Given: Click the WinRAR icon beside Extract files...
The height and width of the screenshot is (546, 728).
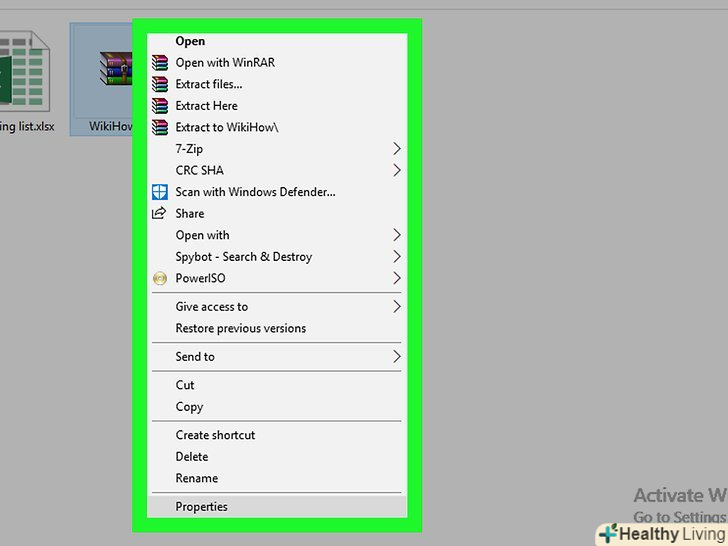Looking at the screenshot, I should [x=160, y=84].
